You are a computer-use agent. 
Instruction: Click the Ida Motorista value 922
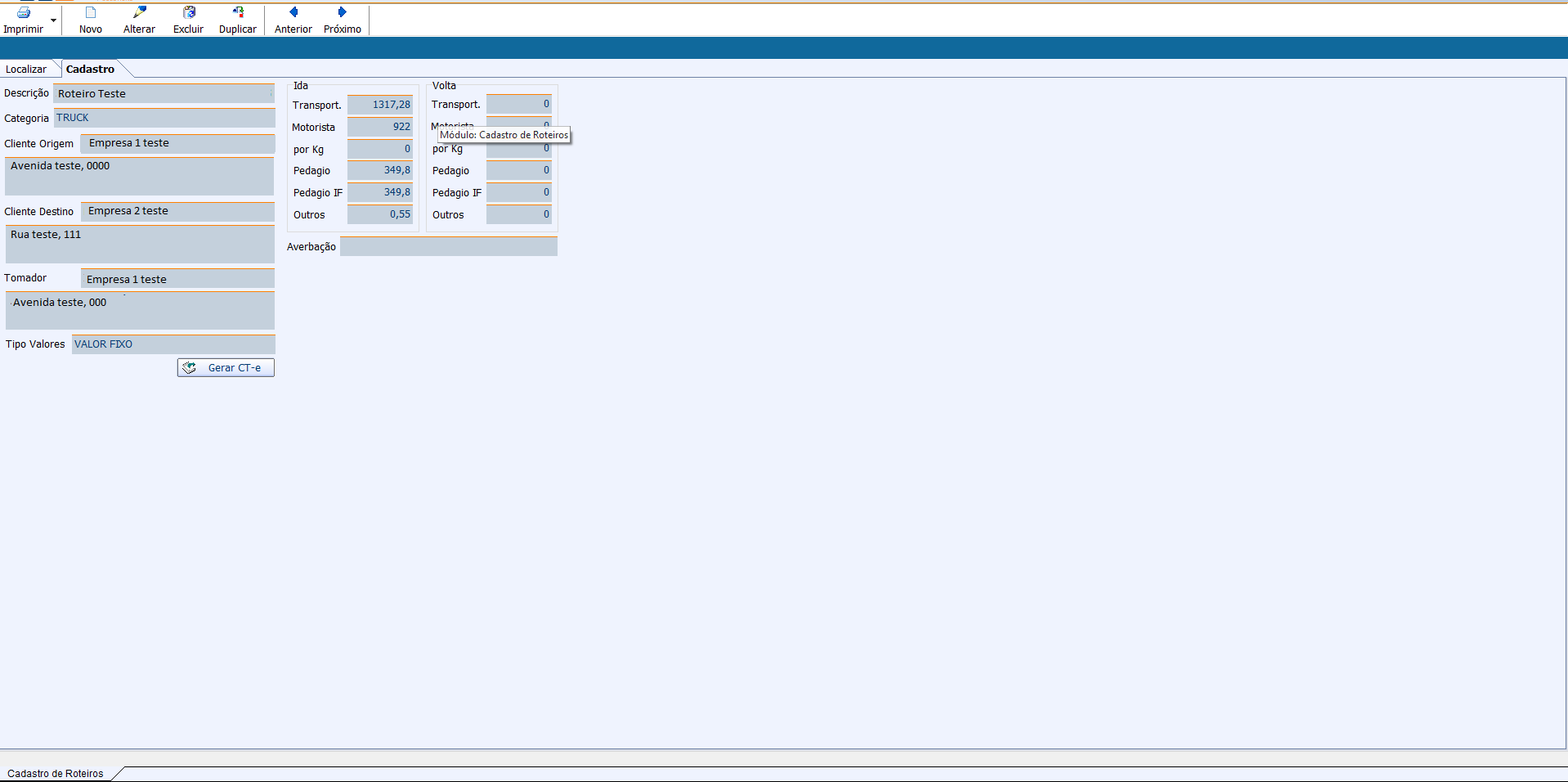click(x=380, y=128)
